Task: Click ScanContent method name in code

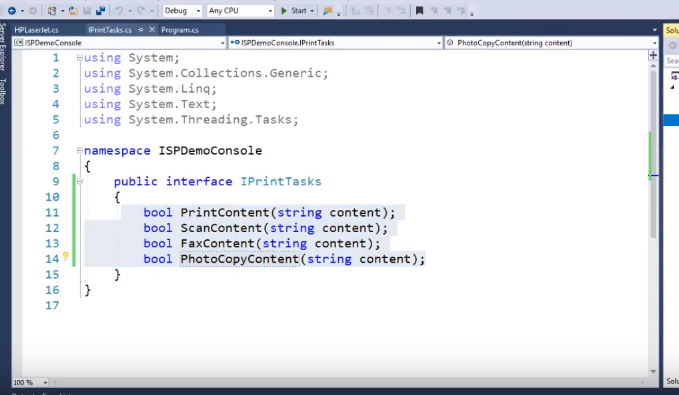Action: click(221, 228)
